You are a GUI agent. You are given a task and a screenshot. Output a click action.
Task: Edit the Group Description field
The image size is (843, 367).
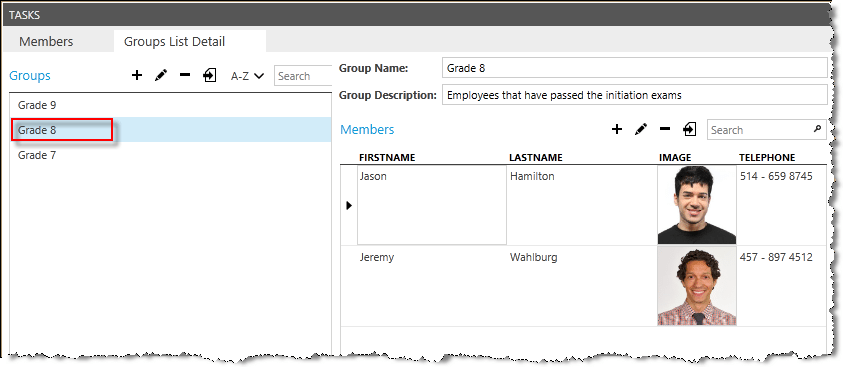pos(634,95)
